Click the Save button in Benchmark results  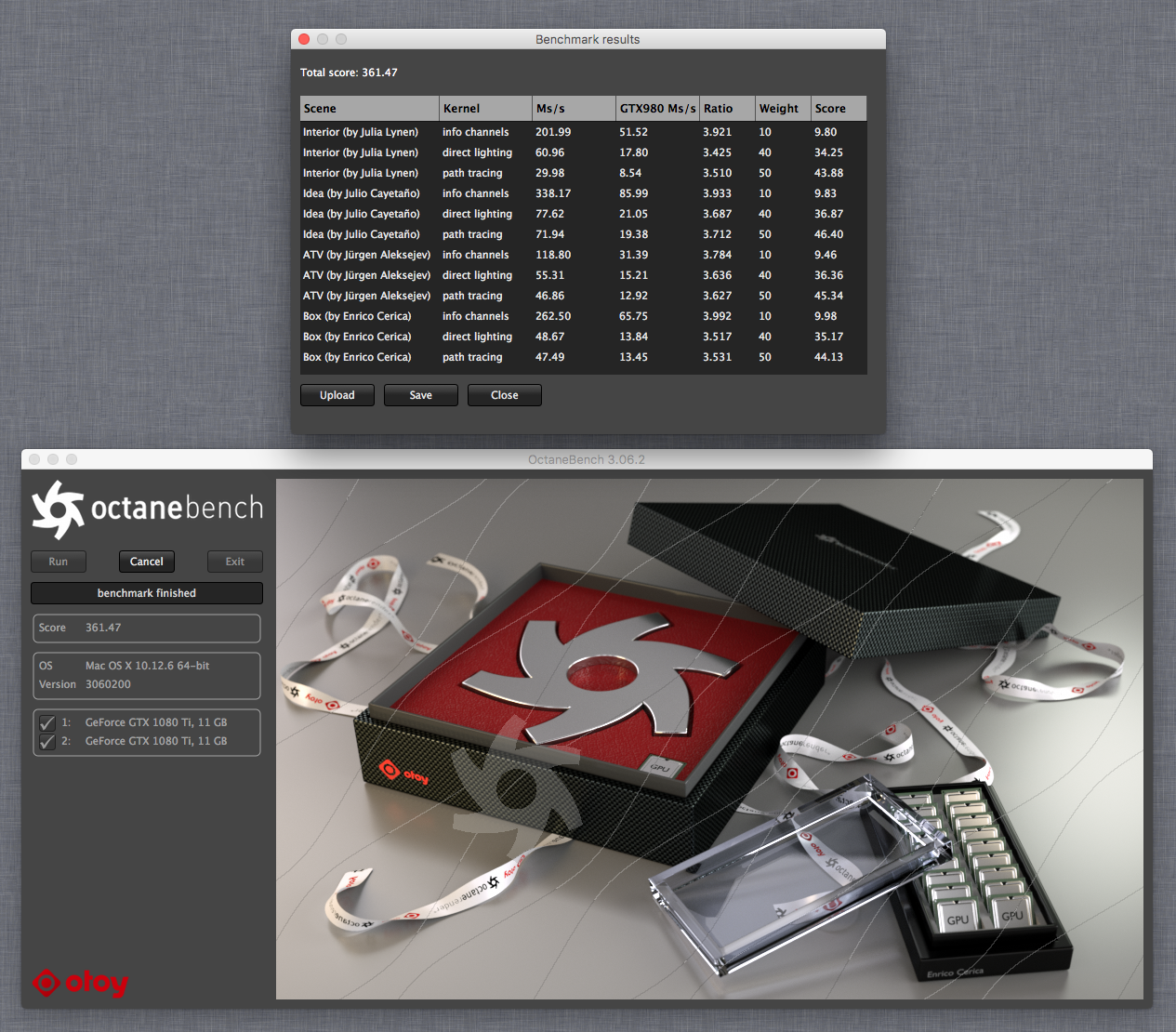(420, 395)
